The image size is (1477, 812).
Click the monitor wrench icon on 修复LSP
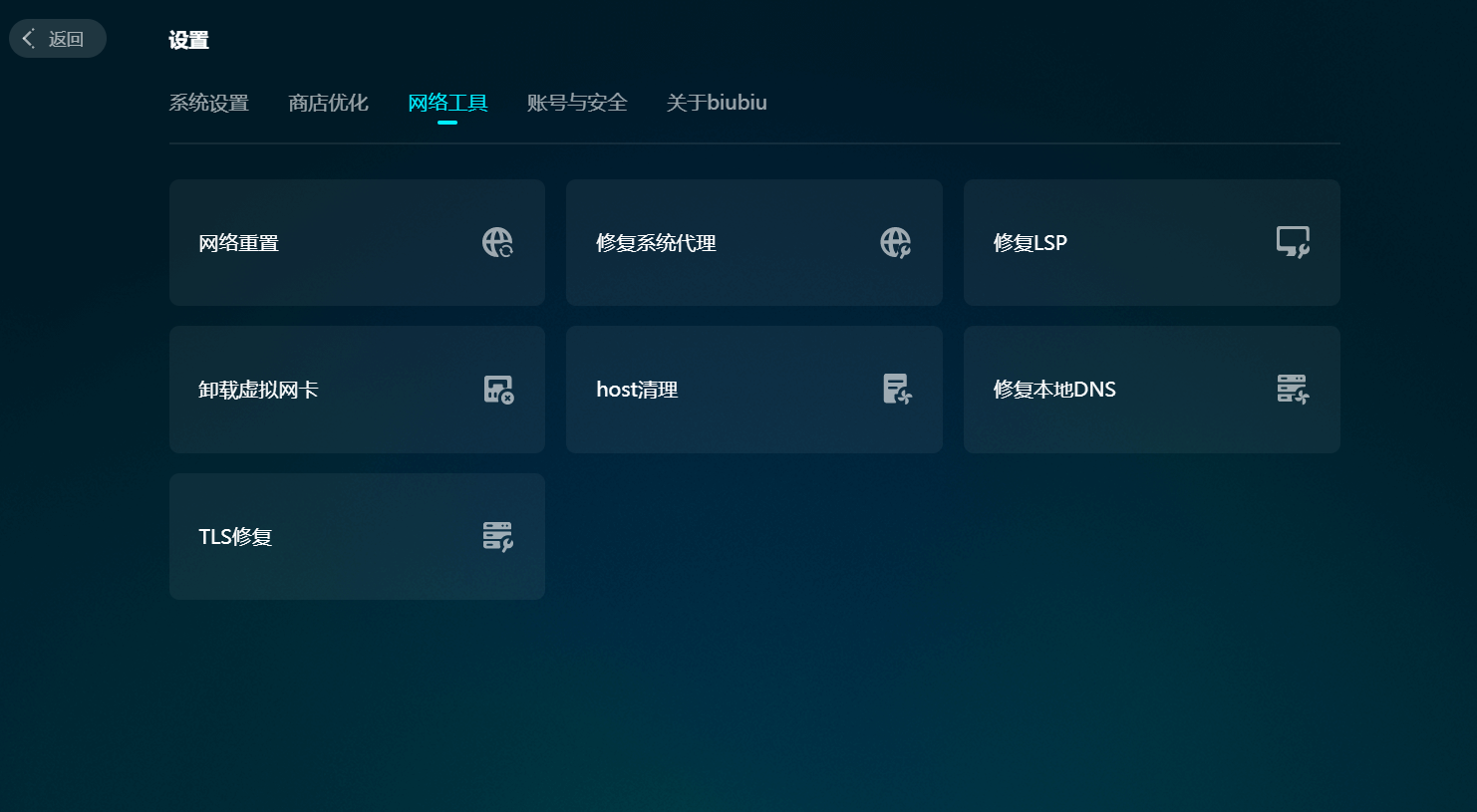point(1293,242)
